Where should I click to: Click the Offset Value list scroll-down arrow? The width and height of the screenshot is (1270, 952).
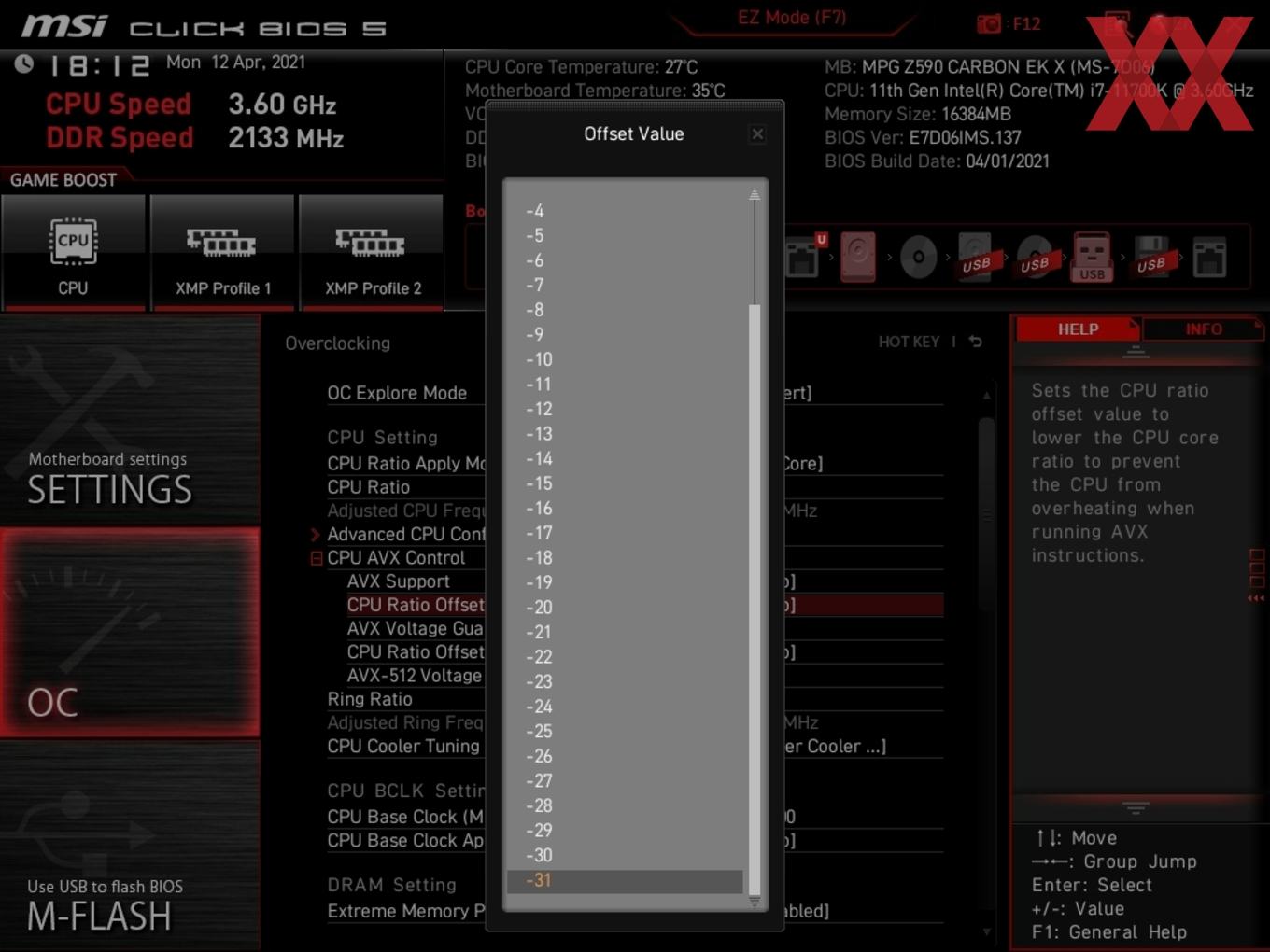coord(754,903)
